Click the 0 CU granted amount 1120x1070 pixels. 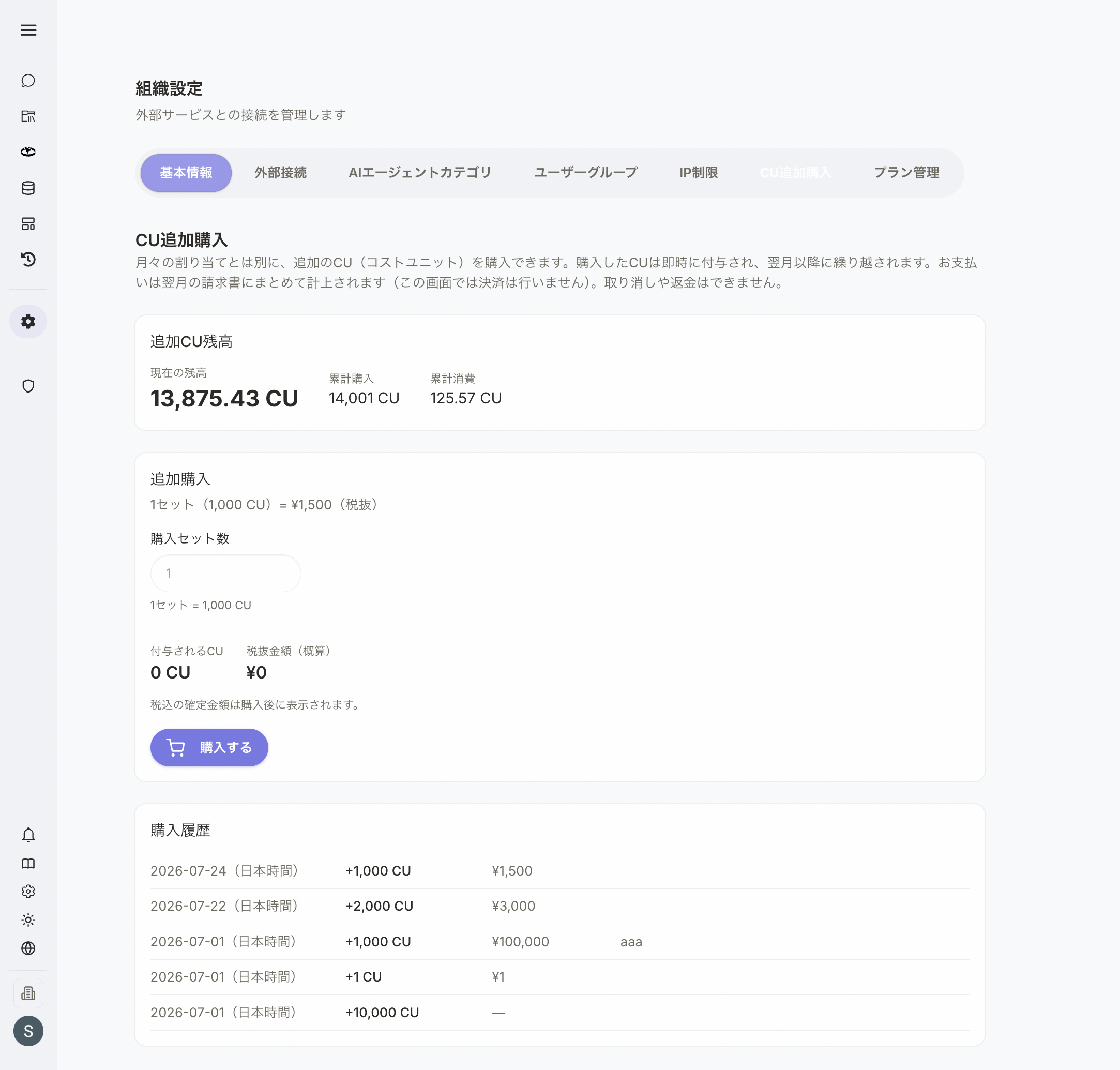tap(171, 673)
